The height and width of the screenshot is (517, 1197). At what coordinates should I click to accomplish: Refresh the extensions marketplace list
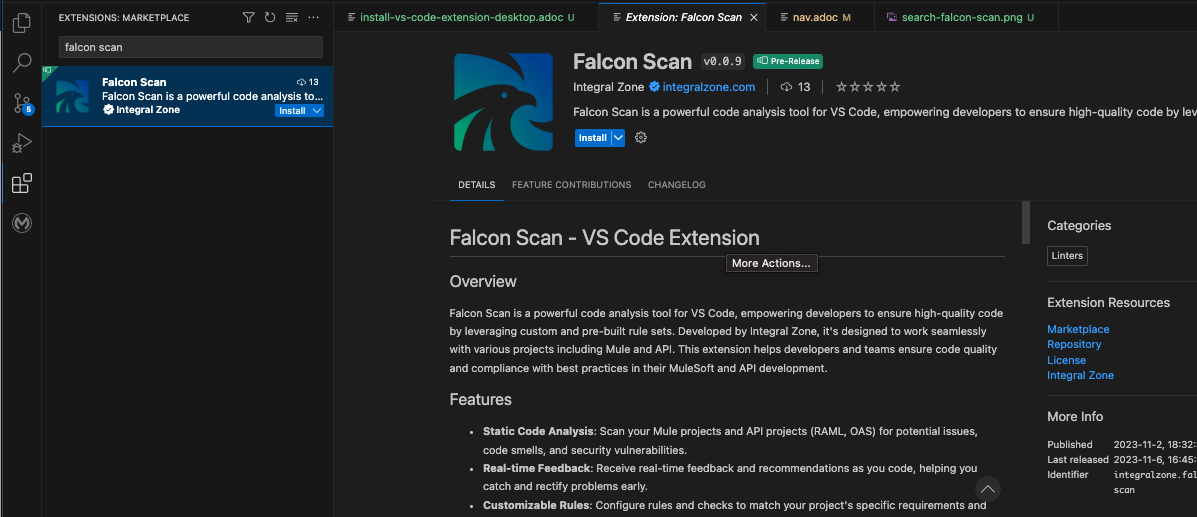point(269,17)
